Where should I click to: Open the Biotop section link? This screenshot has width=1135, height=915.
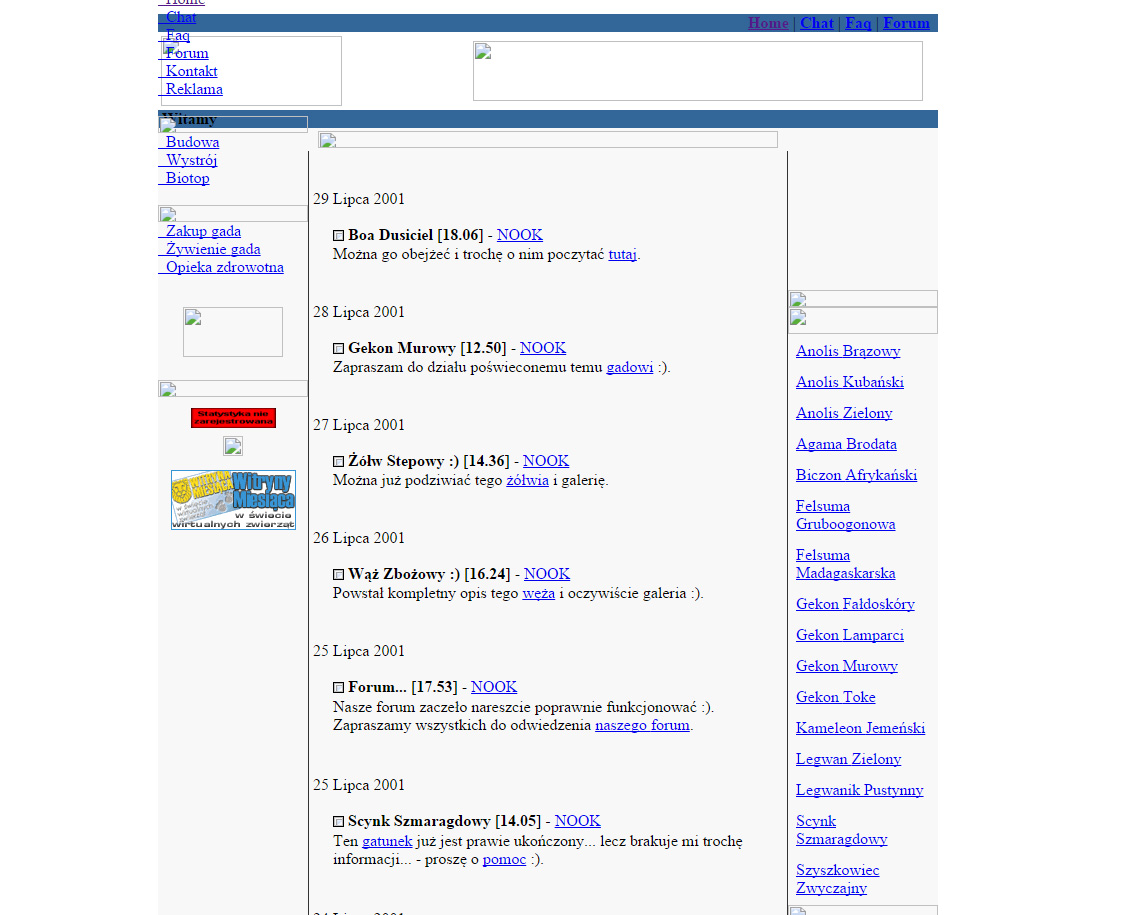pos(187,178)
